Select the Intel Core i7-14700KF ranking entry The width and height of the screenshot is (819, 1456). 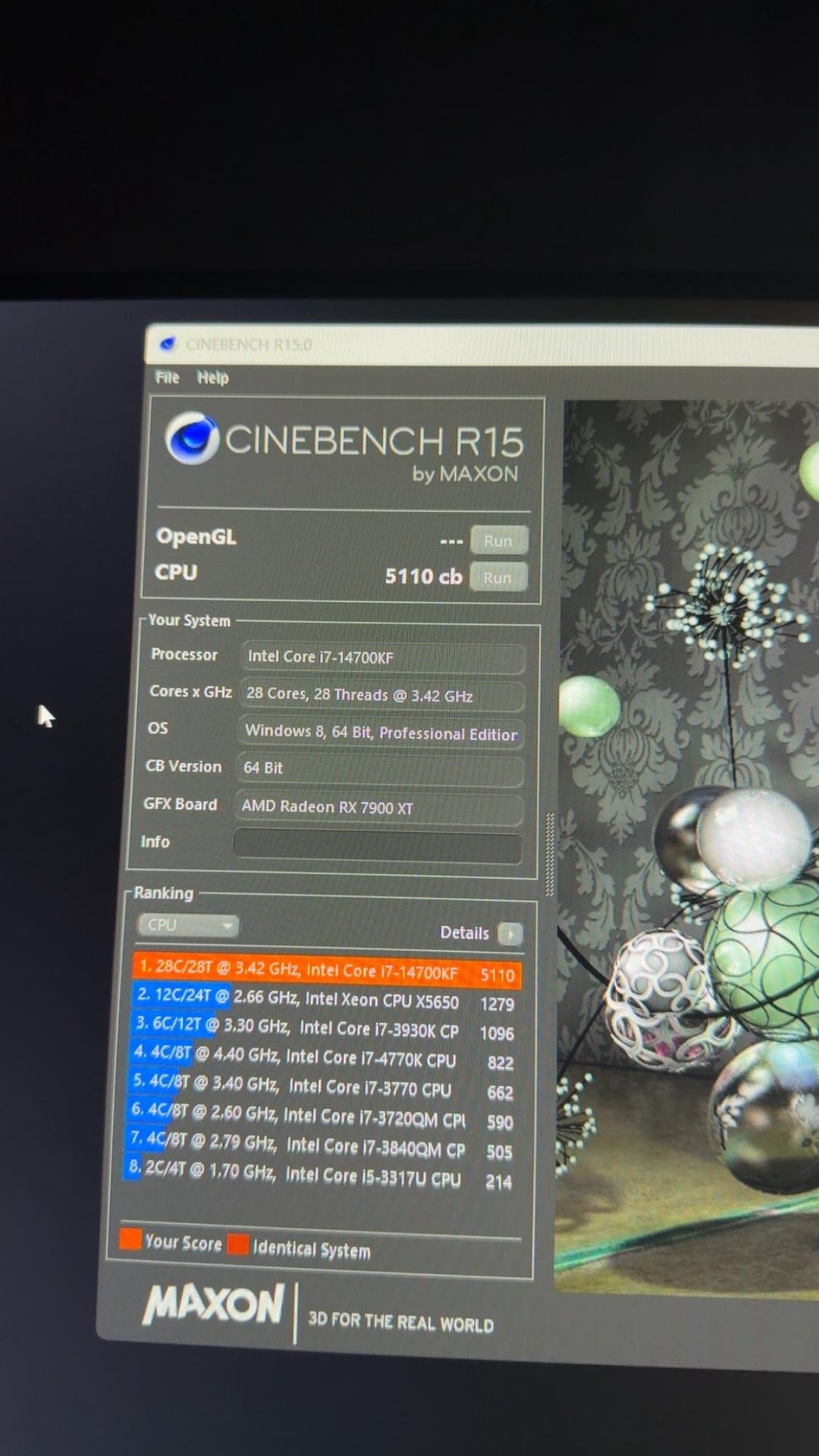(328, 971)
